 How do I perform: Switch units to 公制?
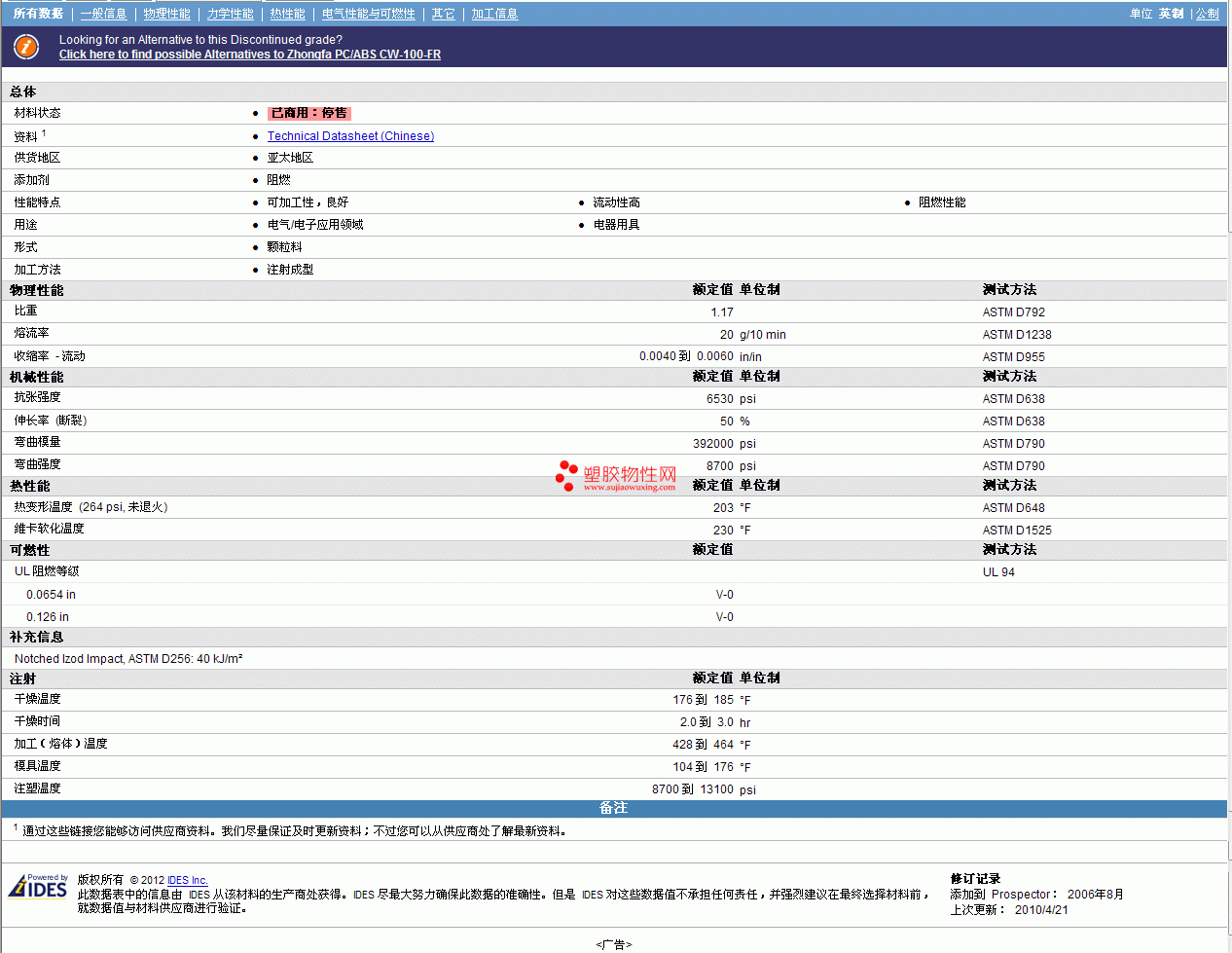coord(1207,14)
